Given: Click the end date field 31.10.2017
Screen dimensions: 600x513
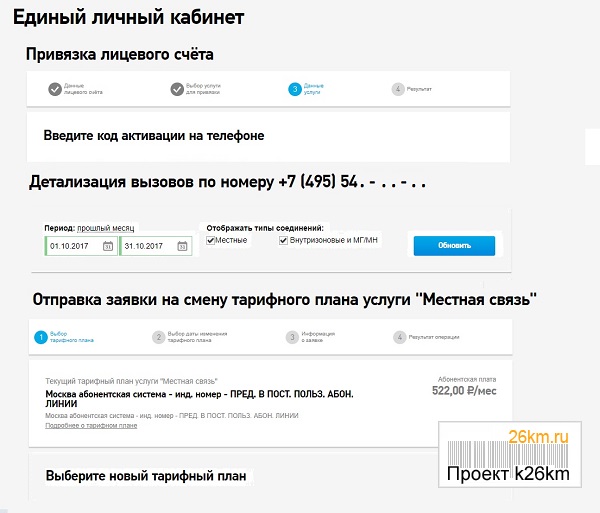Looking at the screenshot, I should 155,246.
